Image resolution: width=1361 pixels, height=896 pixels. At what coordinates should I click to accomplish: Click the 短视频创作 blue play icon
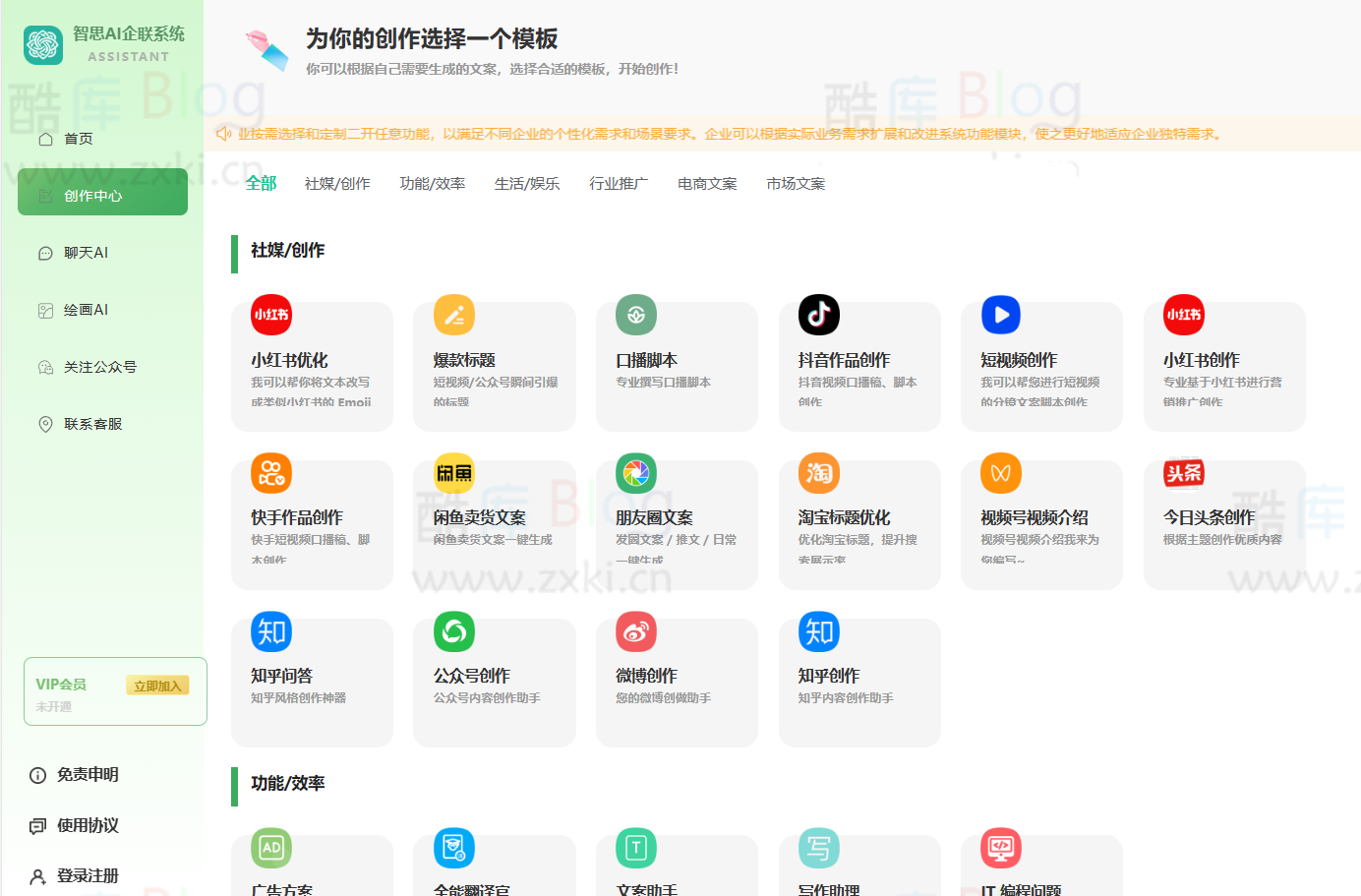(x=1001, y=315)
